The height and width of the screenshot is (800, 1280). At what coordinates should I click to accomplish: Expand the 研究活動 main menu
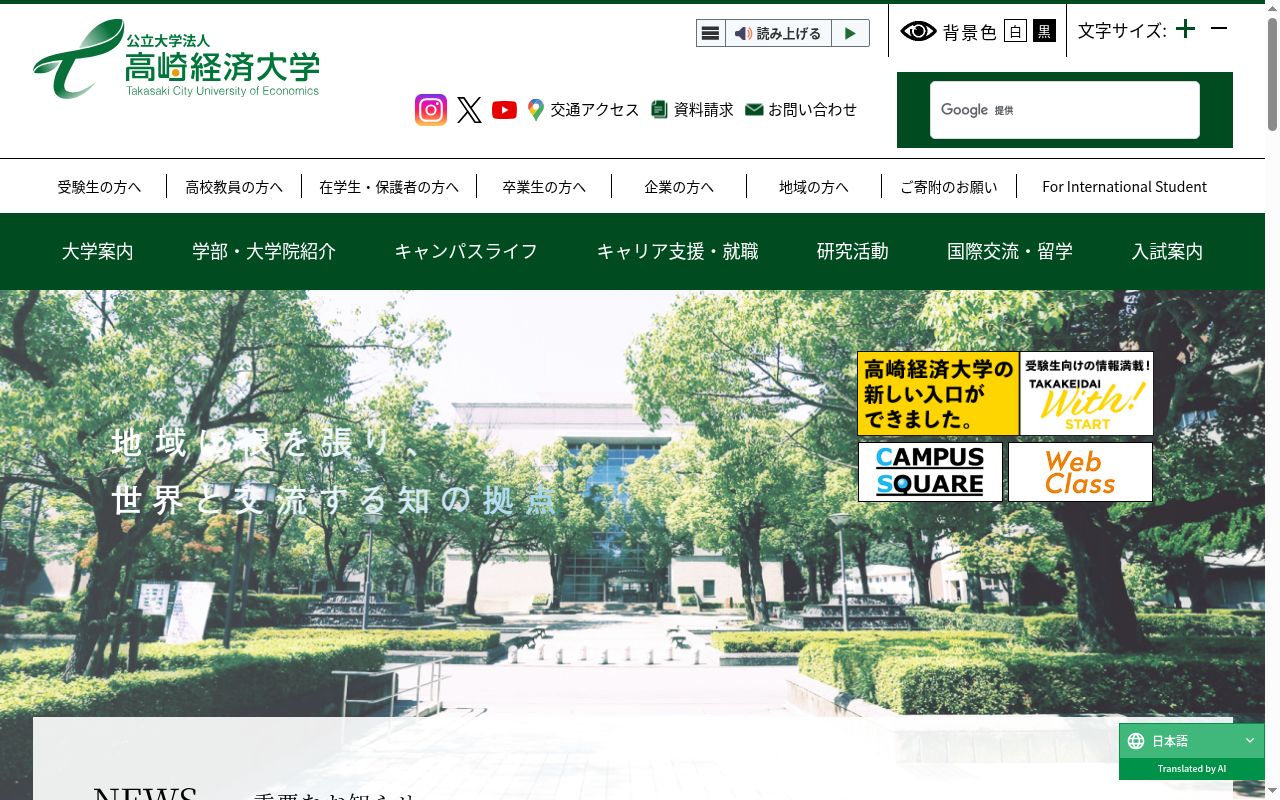pyautogui.click(x=852, y=252)
